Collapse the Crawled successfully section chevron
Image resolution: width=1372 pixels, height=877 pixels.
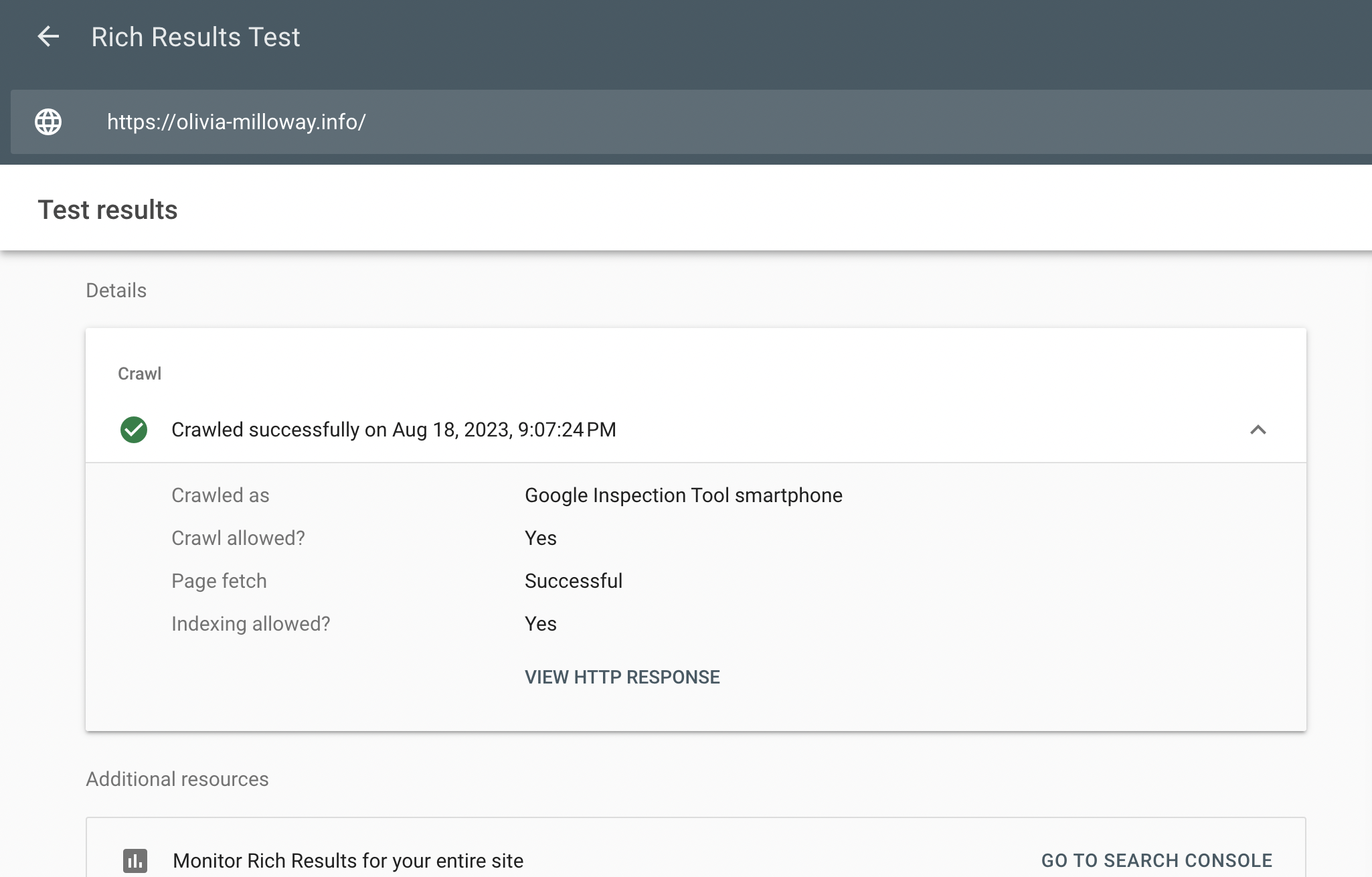1258,430
